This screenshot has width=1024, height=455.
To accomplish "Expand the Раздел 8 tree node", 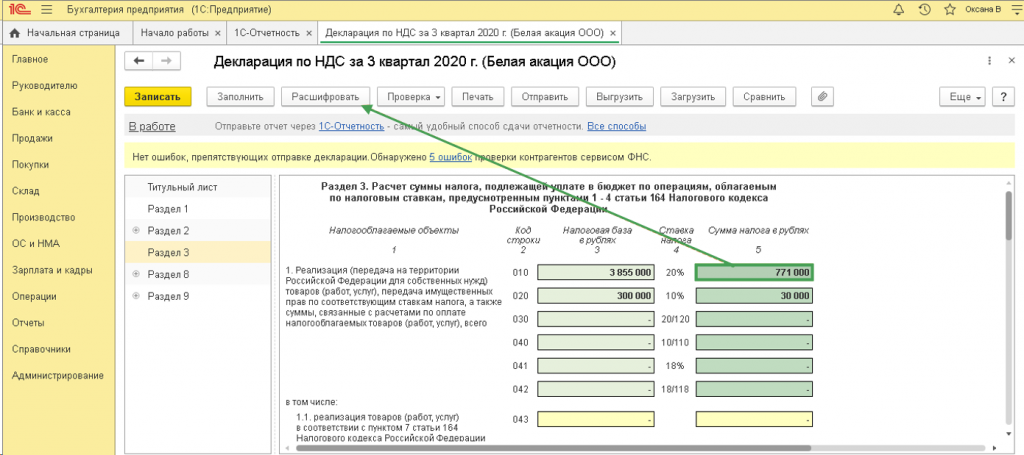I will tap(136, 274).
